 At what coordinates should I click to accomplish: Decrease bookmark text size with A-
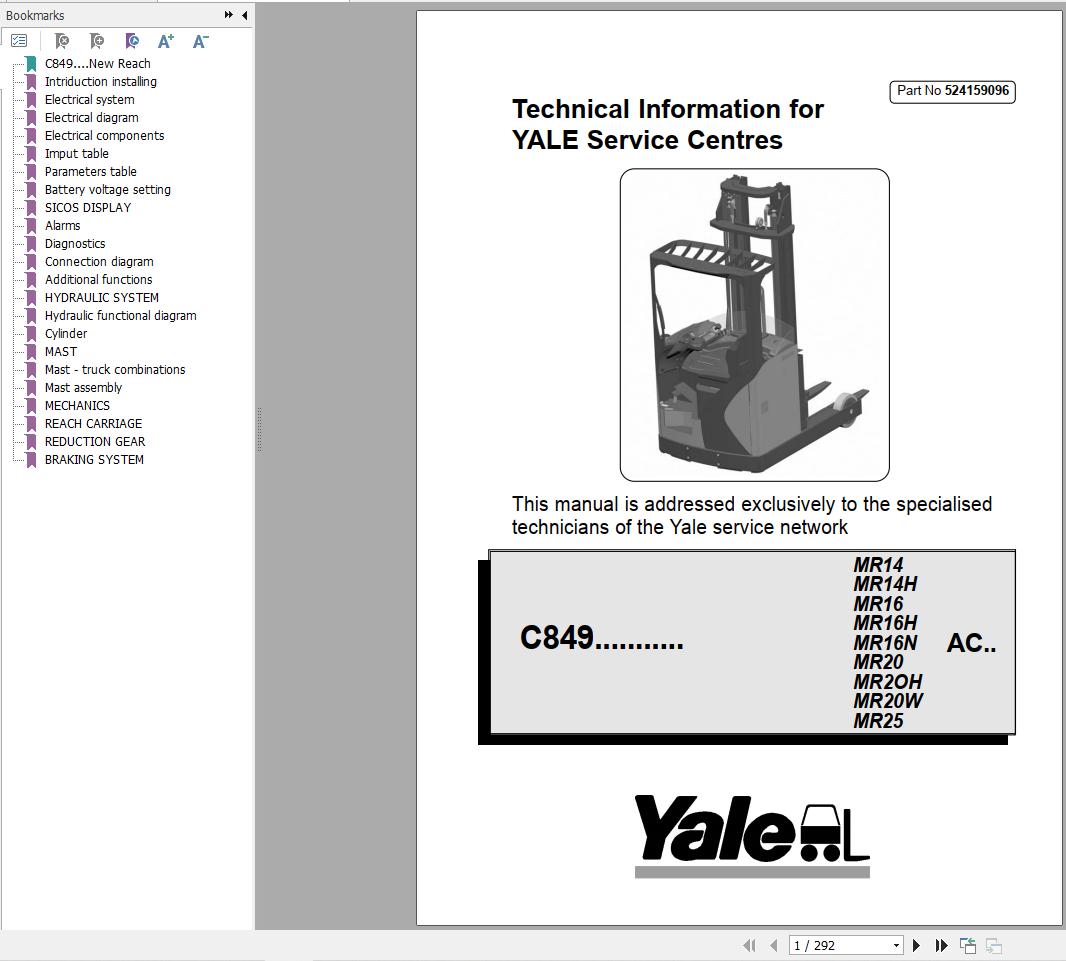tap(201, 41)
